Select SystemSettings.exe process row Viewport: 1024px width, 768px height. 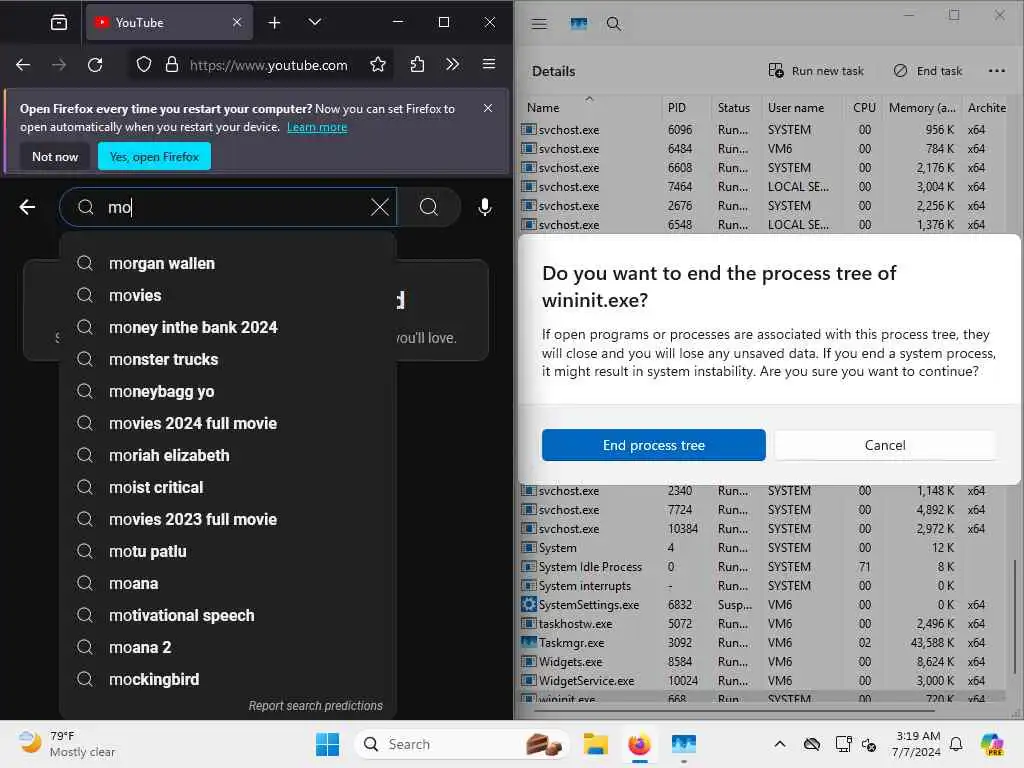pyautogui.click(x=763, y=605)
